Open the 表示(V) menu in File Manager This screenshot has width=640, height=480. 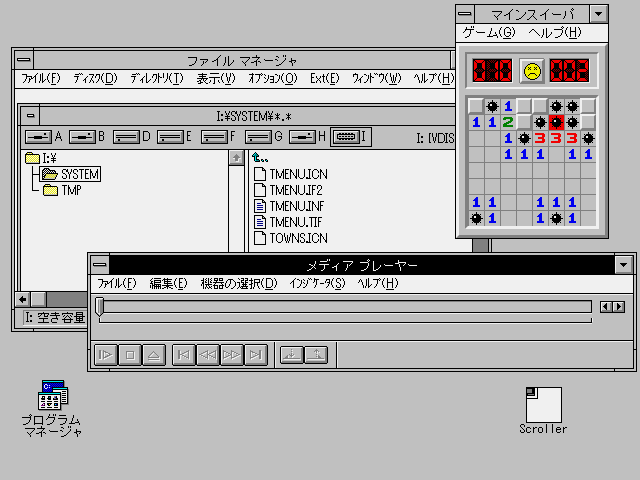coord(215,79)
